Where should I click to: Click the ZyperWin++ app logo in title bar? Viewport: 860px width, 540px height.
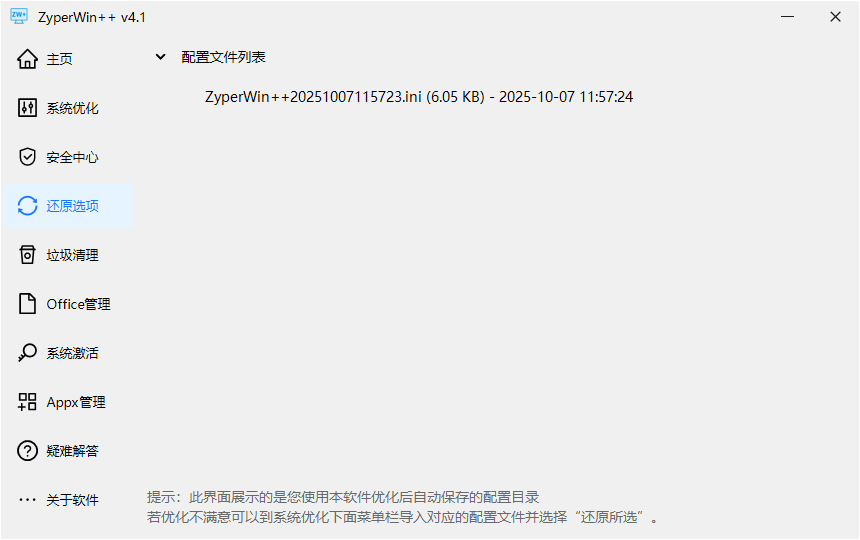(19, 16)
